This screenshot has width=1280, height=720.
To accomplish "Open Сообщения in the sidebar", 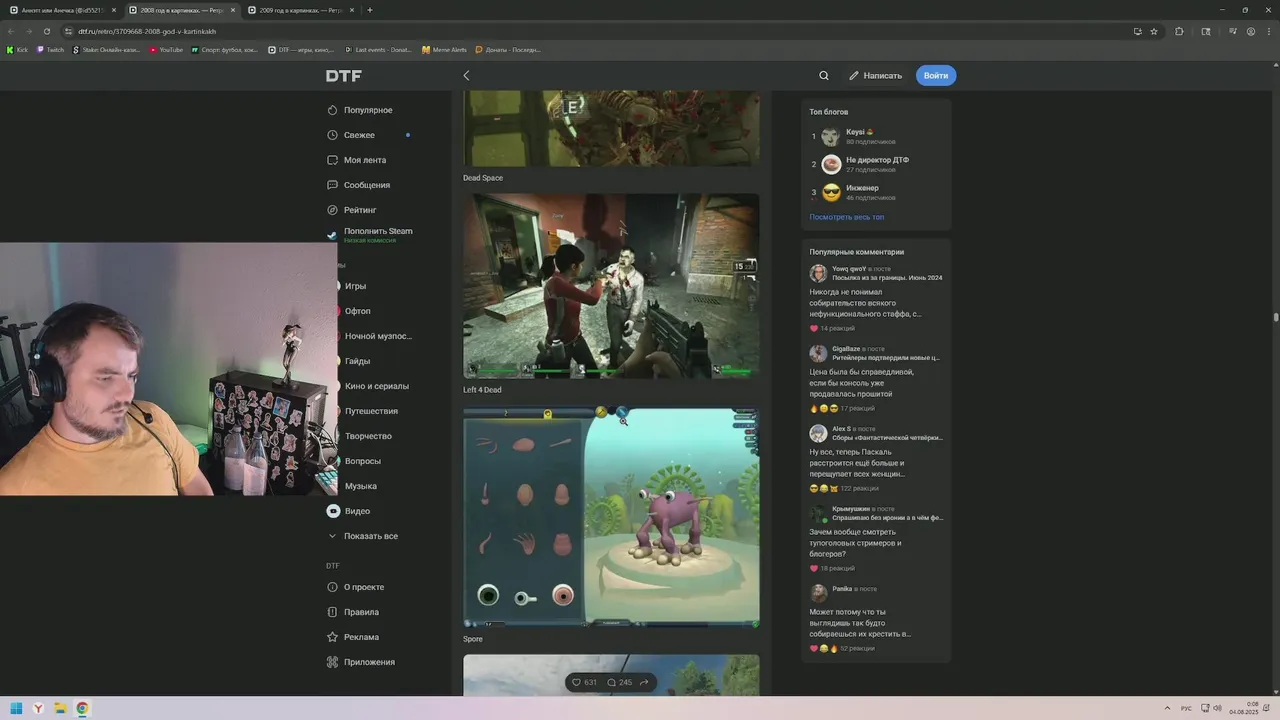I will pyautogui.click(x=367, y=185).
